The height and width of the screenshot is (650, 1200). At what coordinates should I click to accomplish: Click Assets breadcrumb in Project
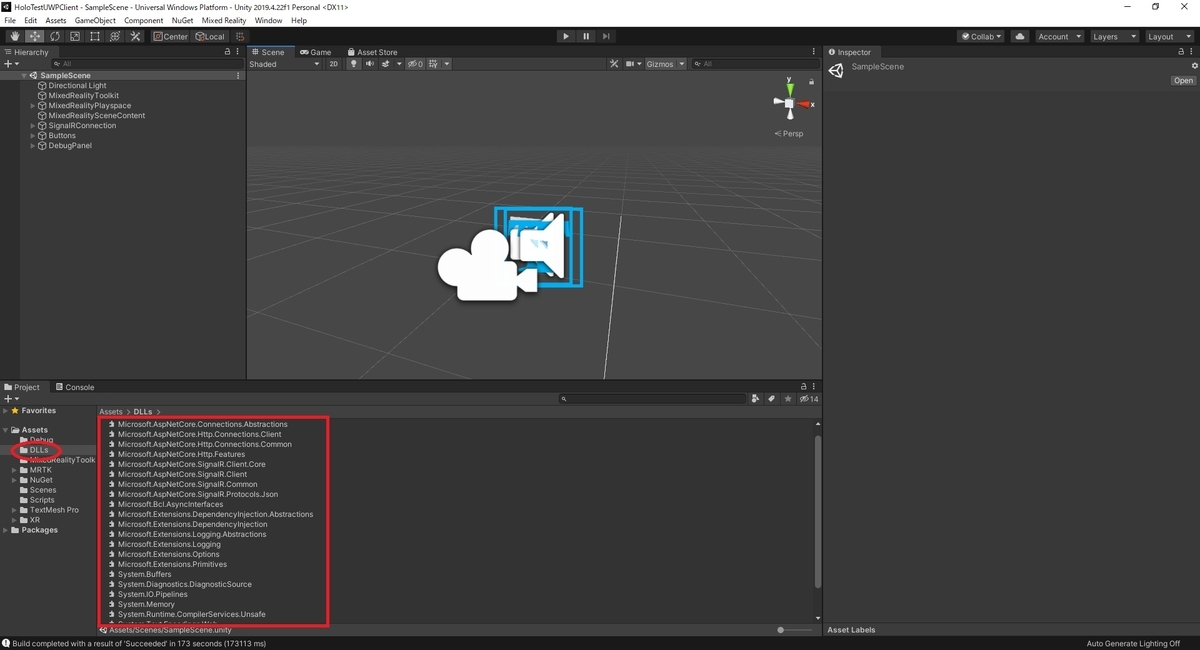click(x=111, y=412)
